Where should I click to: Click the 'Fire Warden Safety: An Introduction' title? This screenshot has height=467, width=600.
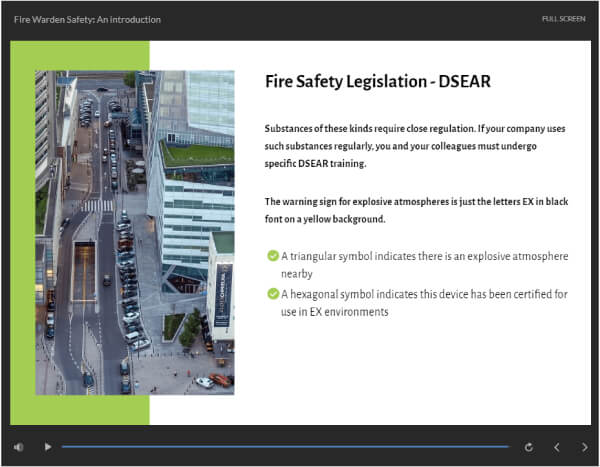coord(87,20)
